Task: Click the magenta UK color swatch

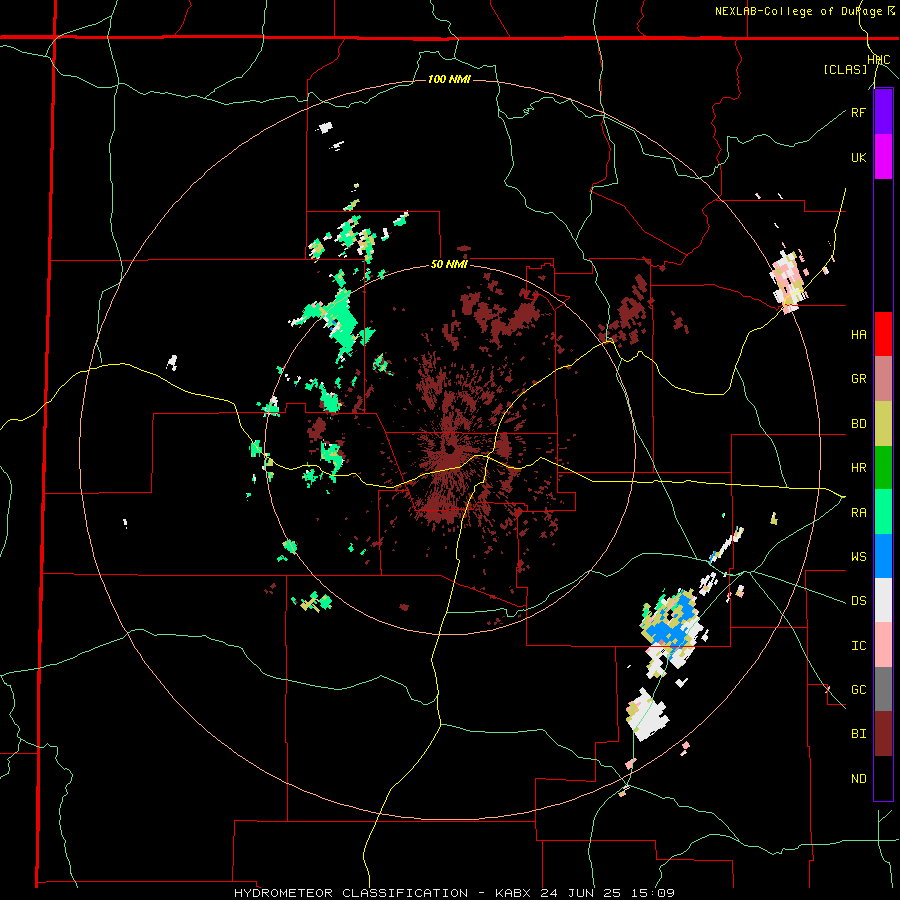Action: point(883,156)
